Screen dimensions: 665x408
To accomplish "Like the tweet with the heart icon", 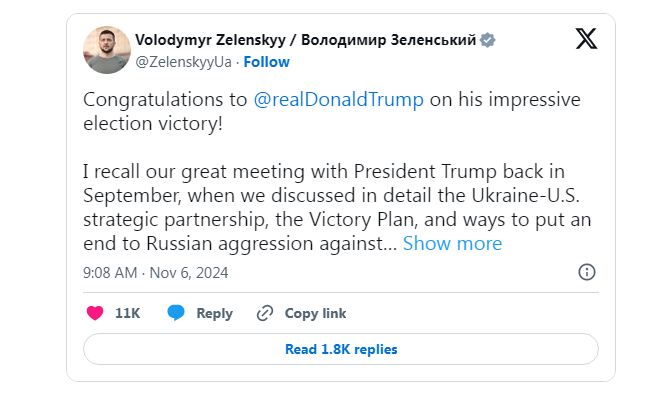I will [x=95, y=313].
